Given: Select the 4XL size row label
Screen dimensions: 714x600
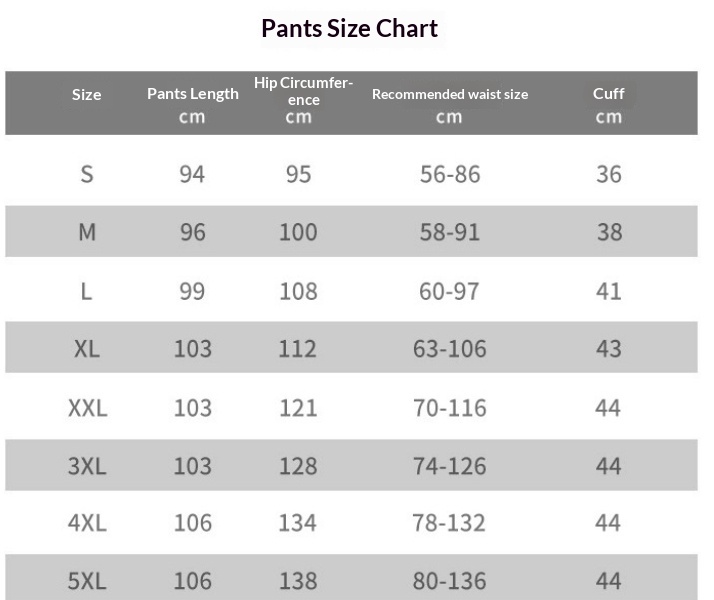Looking at the screenshot, I should pyautogui.click(x=87, y=523).
